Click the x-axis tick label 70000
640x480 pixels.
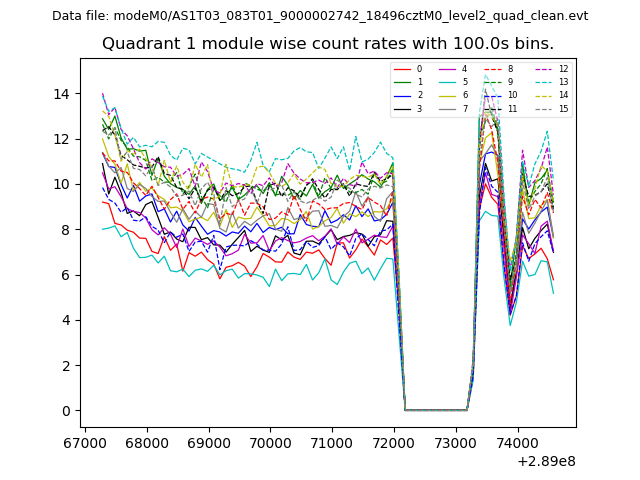click(x=270, y=441)
